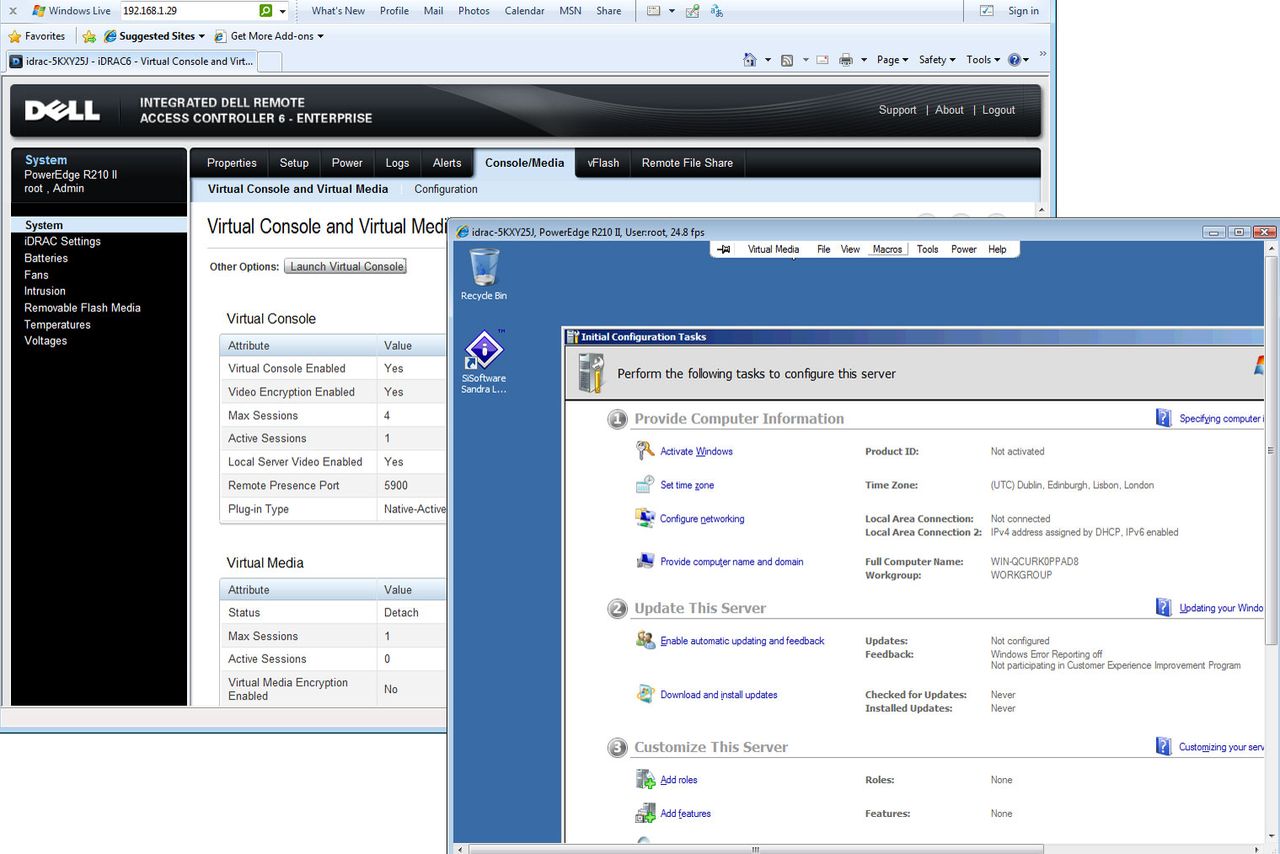Click the browser Help question mark icon
The image size is (1280, 854).
(1014, 60)
